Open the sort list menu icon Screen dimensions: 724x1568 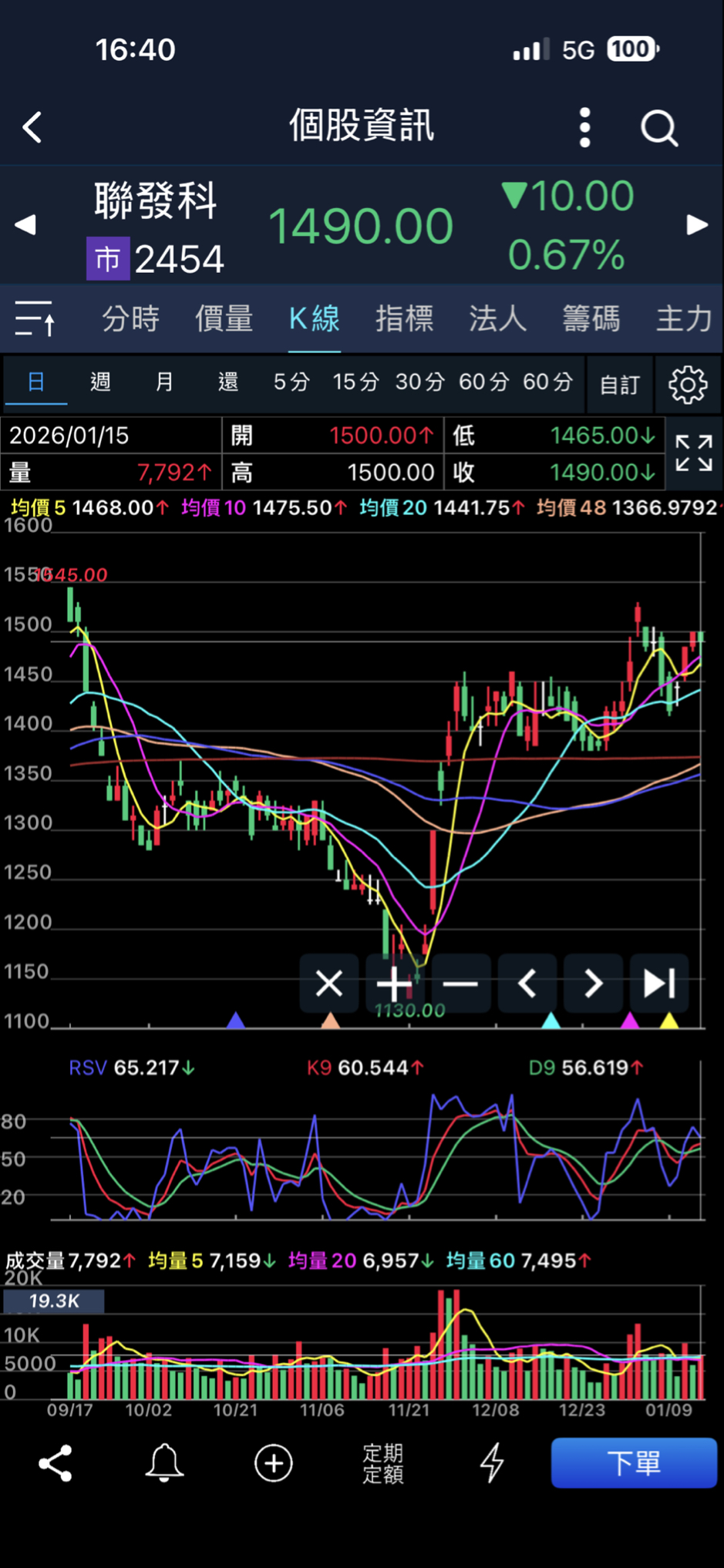[35, 318]
